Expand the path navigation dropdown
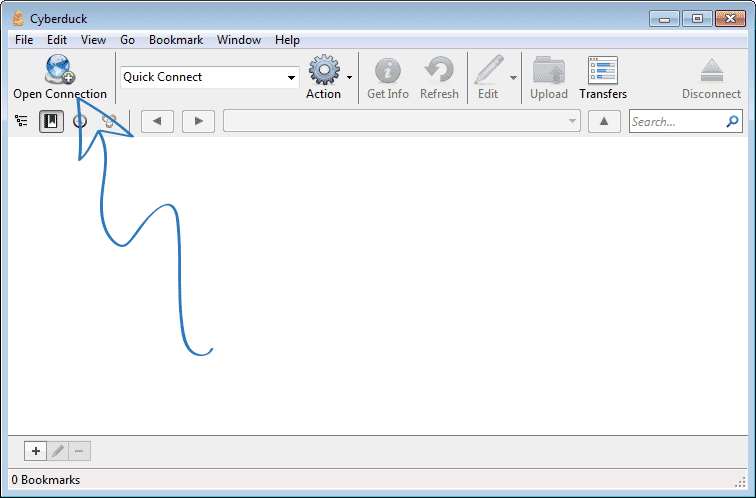Image resolution: width=756 pixels, height=498 pixels. tap(572, 121)
